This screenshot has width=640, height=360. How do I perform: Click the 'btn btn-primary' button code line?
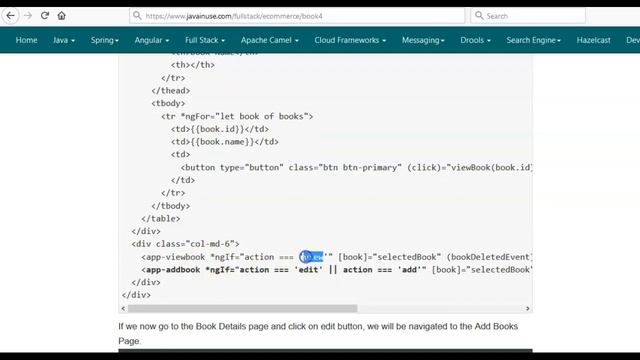point(357,167)
